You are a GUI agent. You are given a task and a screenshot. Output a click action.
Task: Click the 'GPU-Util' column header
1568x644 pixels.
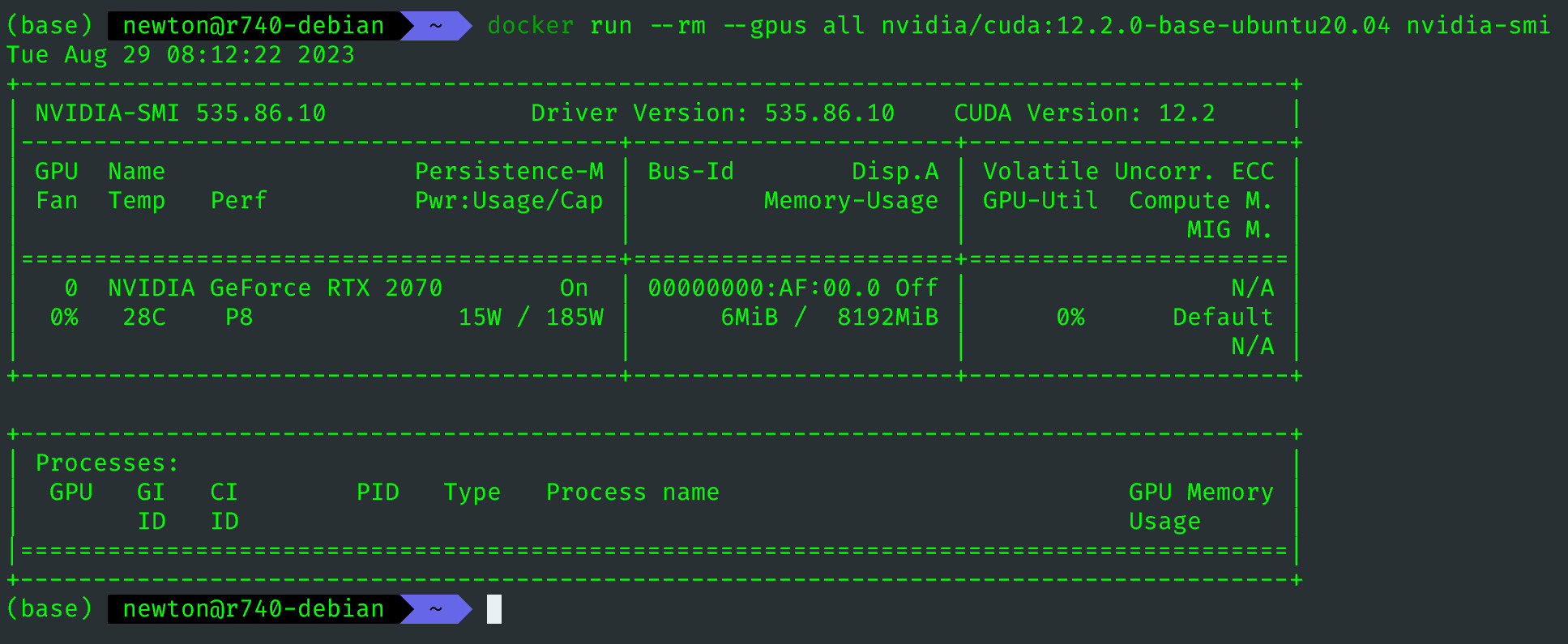[x=1041, y=201]
